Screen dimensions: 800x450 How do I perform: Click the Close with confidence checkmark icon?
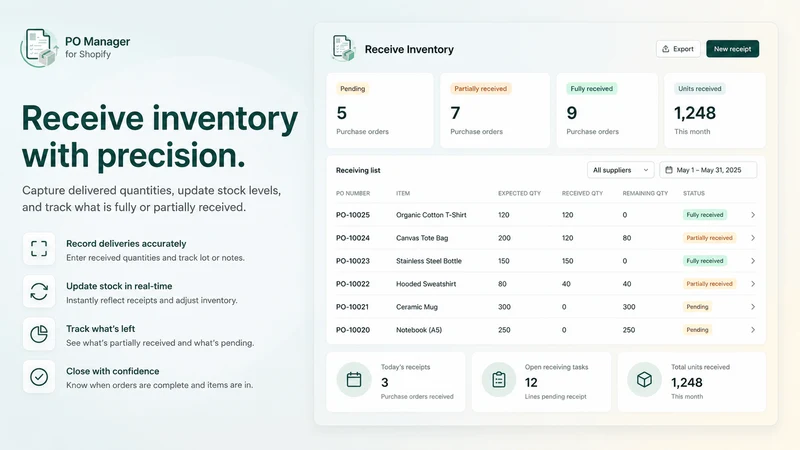tap(39, 377)
